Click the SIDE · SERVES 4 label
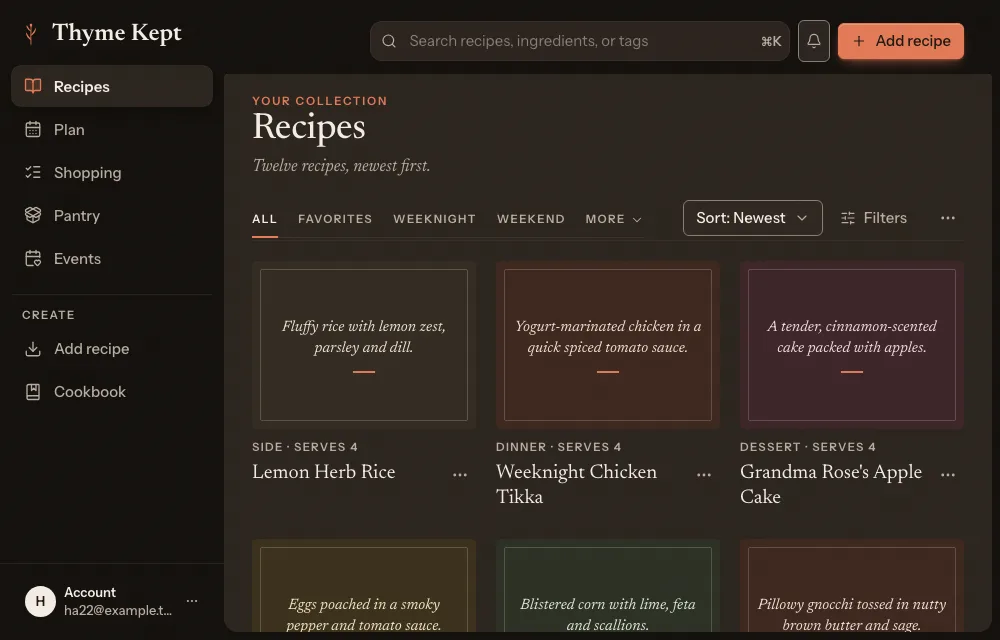 tap(305, 447)
